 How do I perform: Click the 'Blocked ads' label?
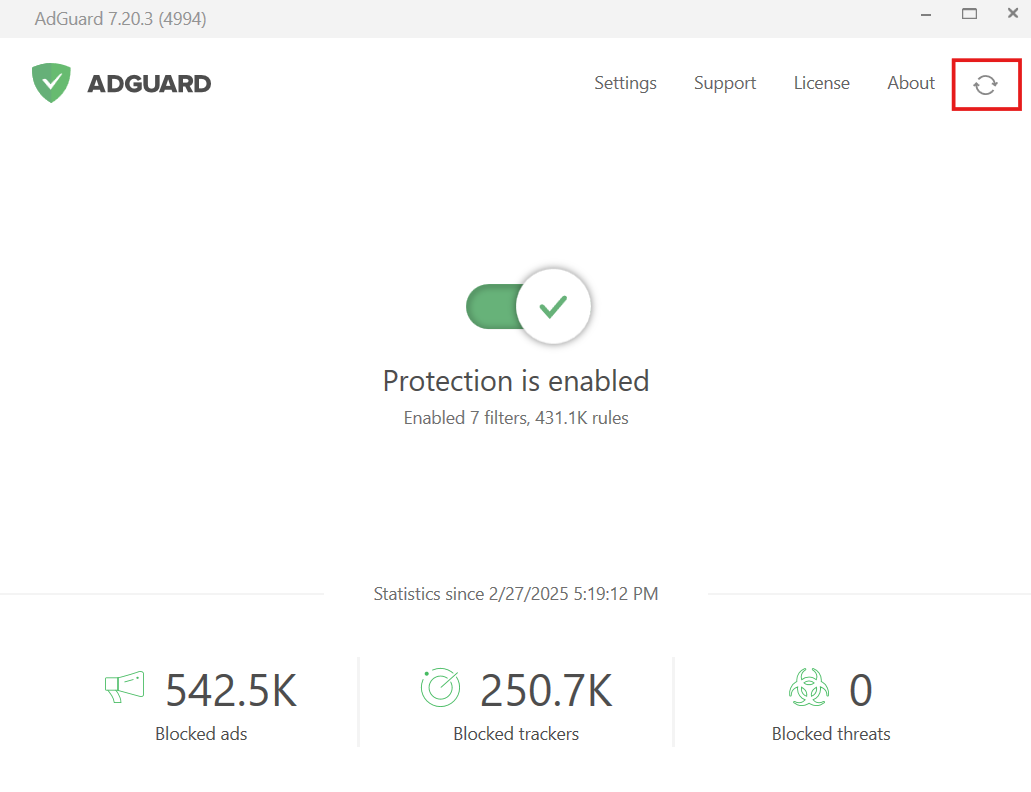(201, 734)
